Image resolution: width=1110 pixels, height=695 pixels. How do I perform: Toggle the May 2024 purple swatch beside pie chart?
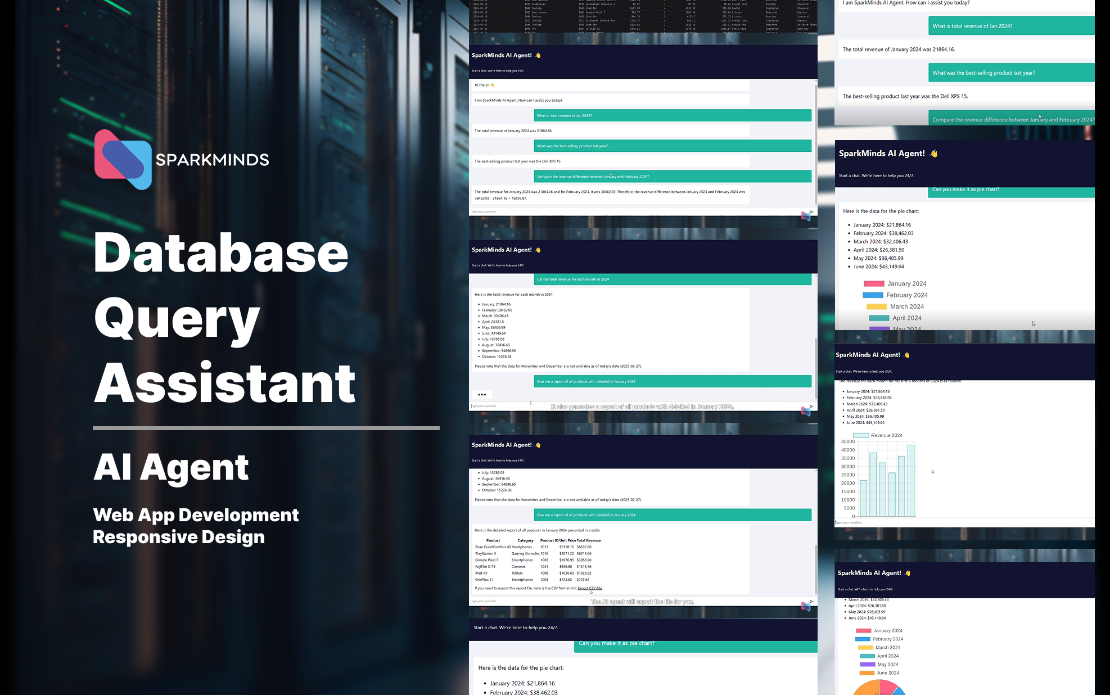[867, 664]
